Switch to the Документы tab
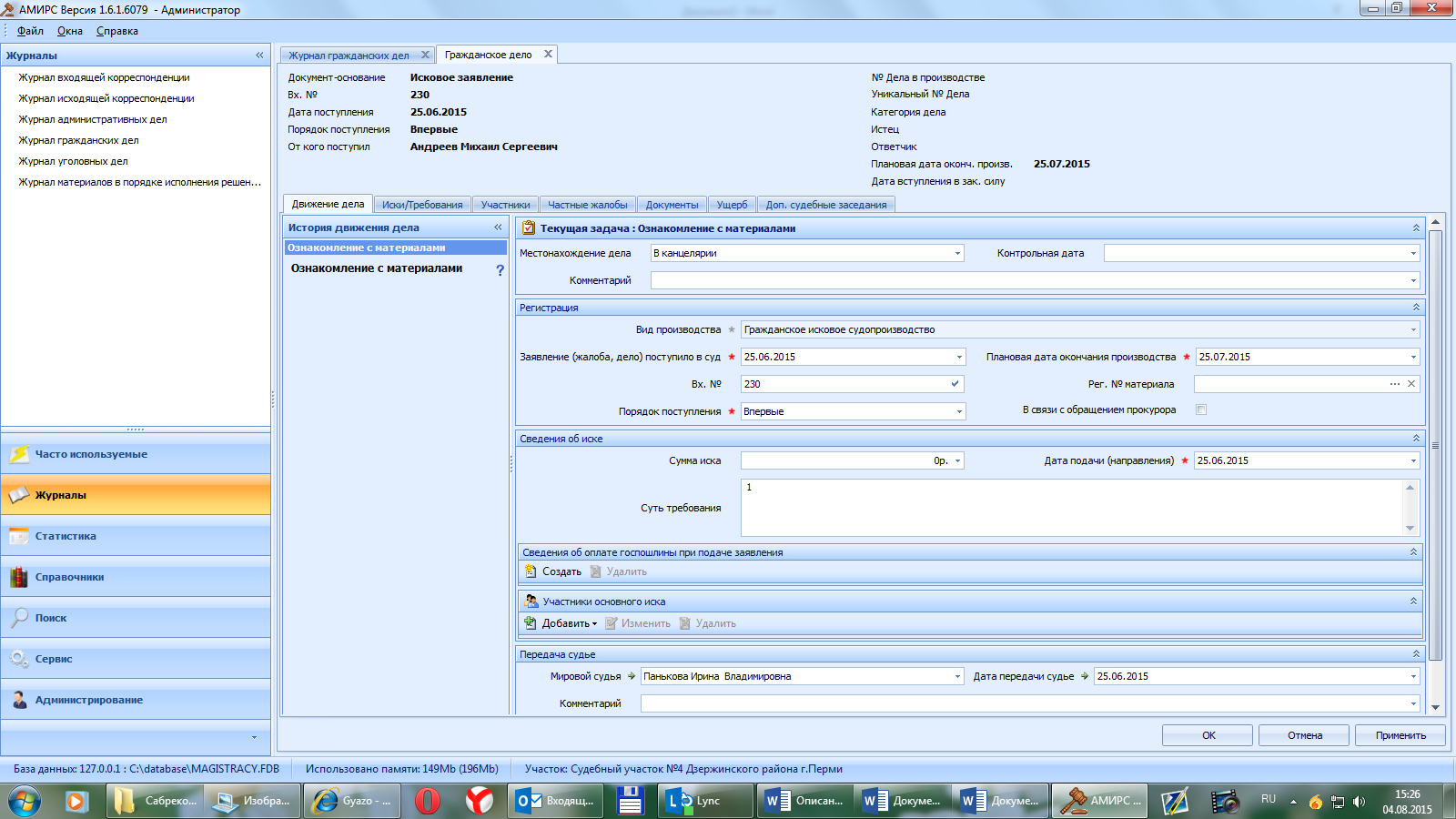Screen dimensions: 1456x819 pyautogui.click(x=672, y=205)
